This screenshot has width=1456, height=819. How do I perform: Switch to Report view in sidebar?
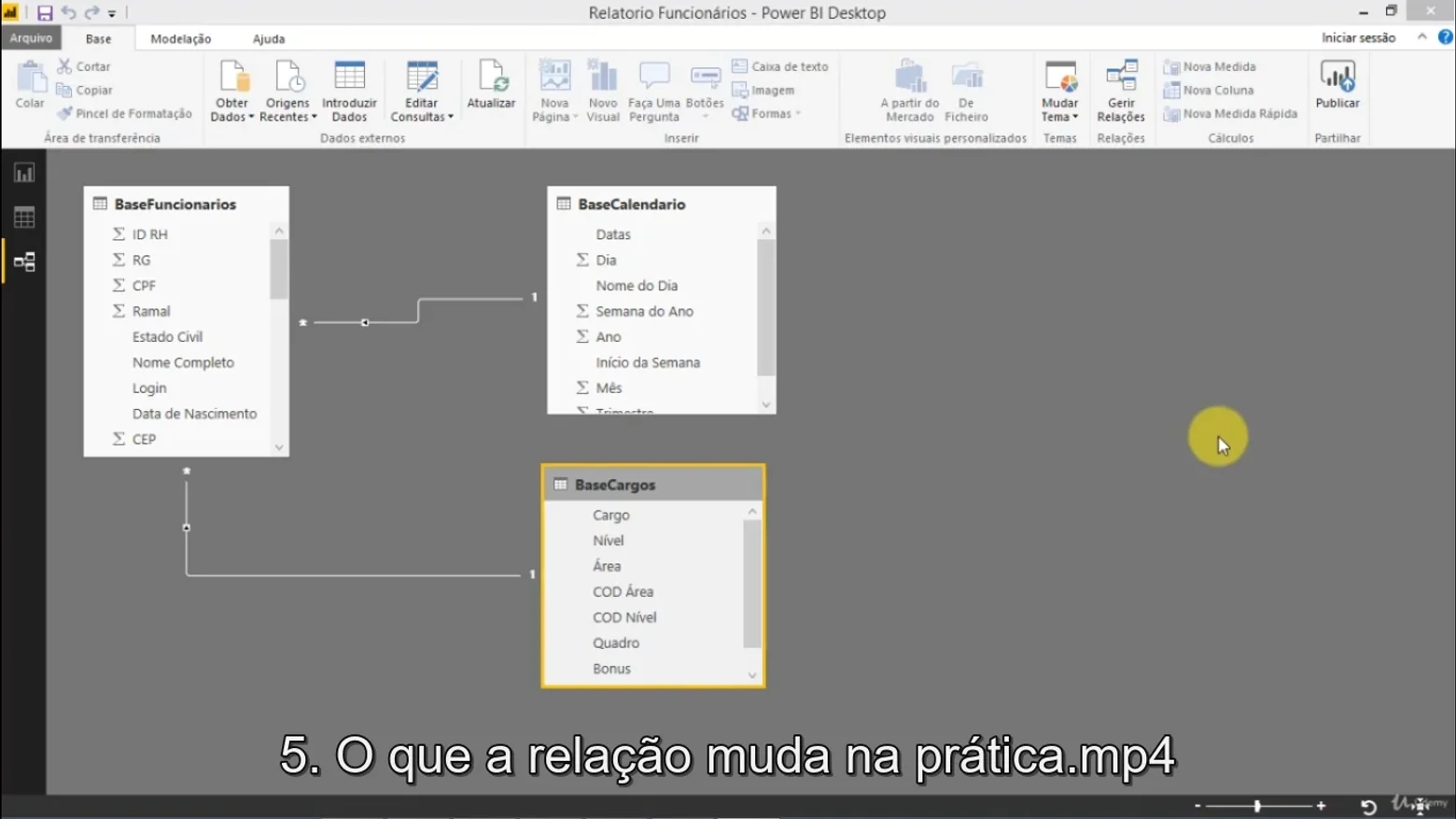click(x=24, y=173)
